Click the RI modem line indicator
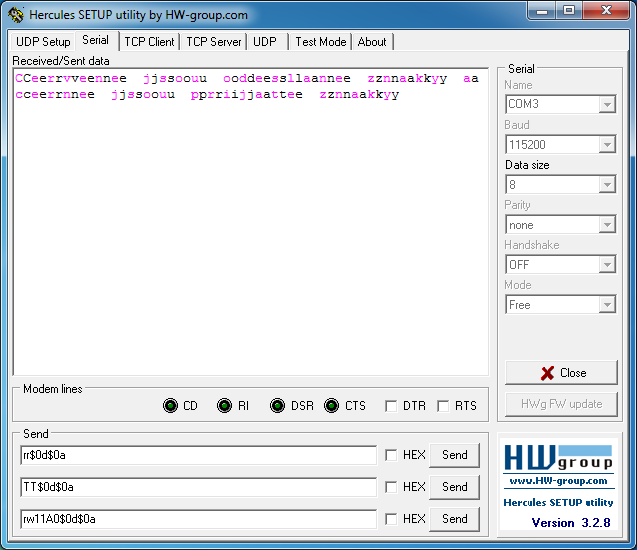 pyautogui.click(x=224, y=406)
